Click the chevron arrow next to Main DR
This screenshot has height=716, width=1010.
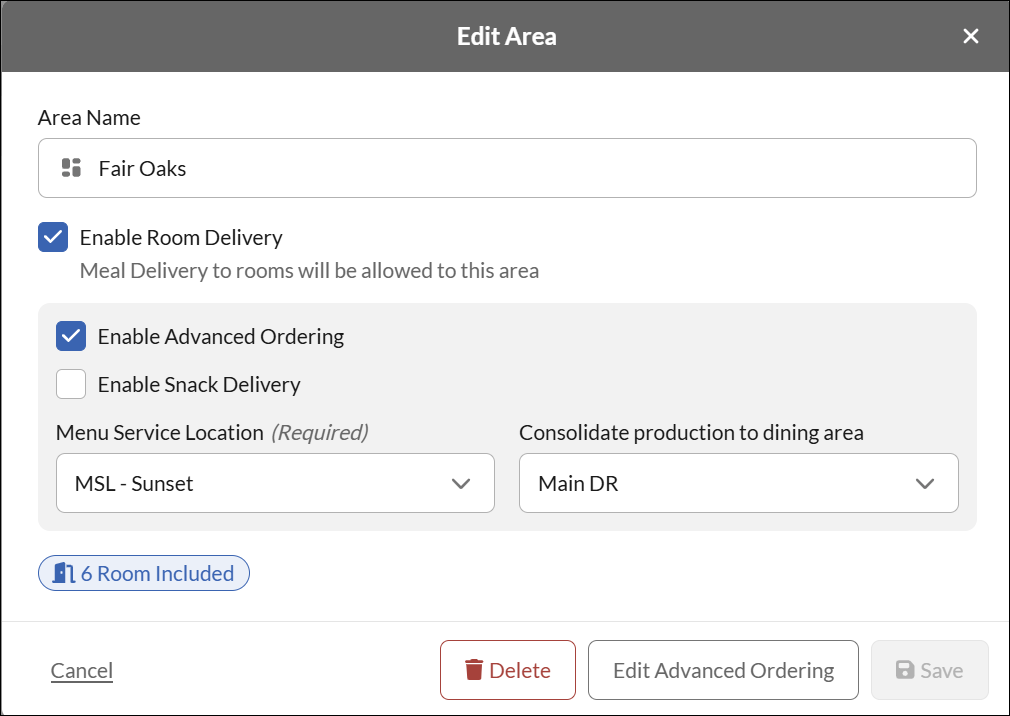(925, 484)
